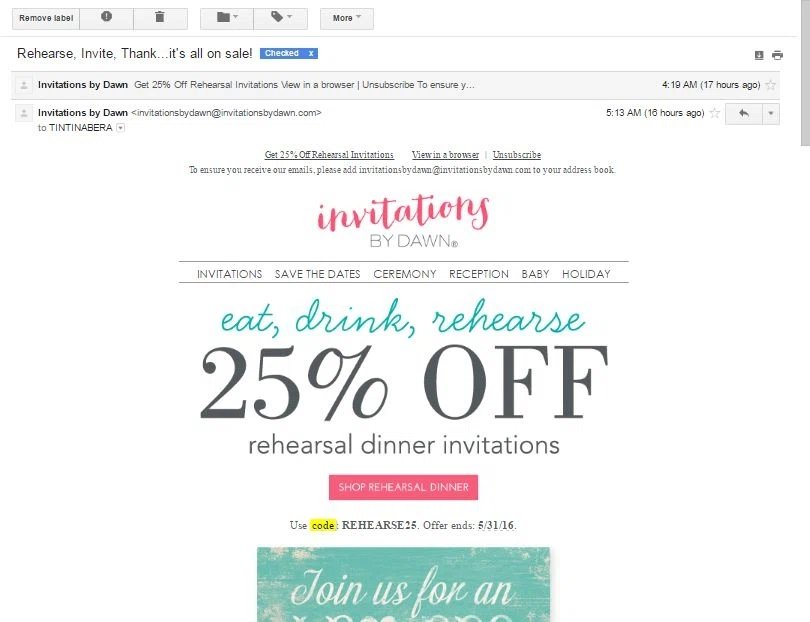Remove the Checked label via its x
810x622 pixels.
tap(311, 53)
